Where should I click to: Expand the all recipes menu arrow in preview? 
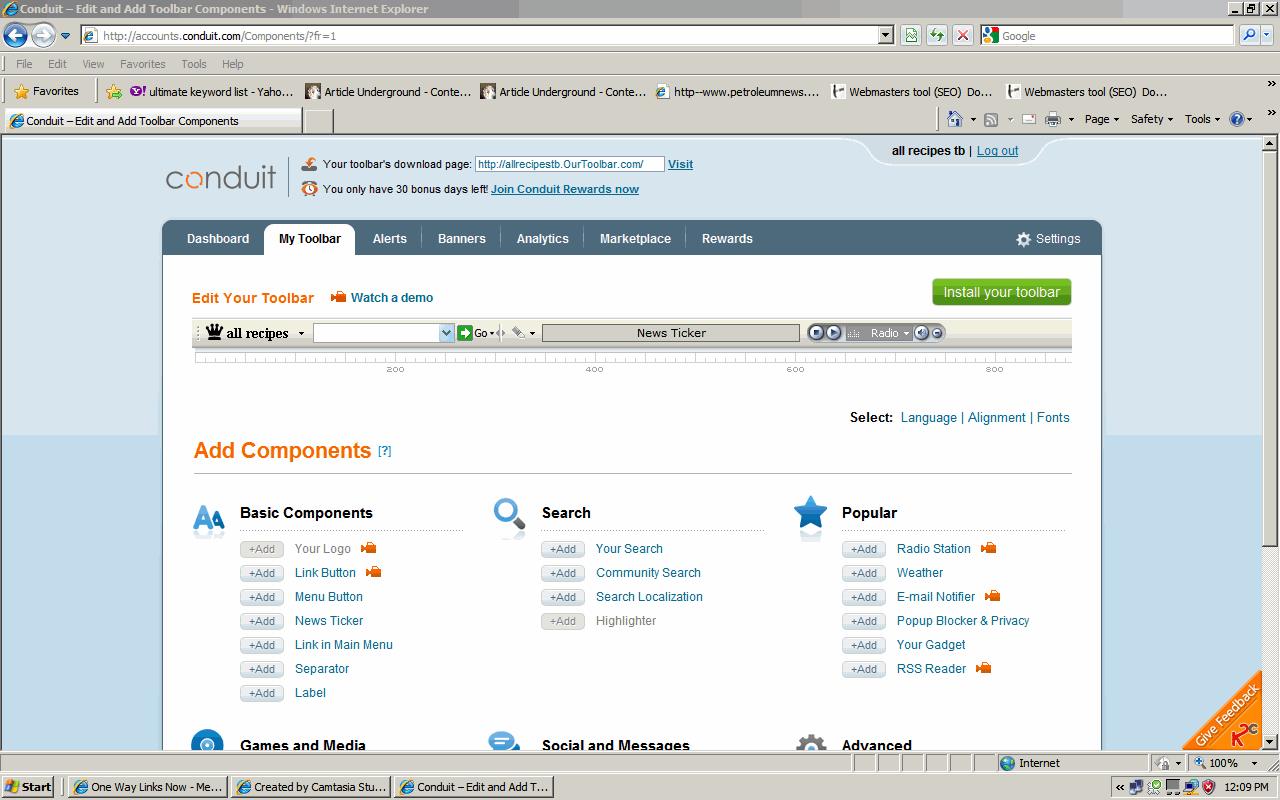tap(301, 334)
